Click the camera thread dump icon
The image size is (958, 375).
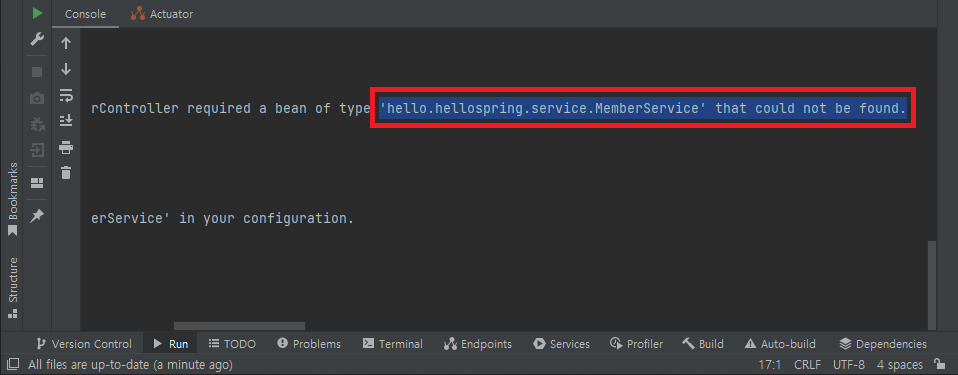[x=37, y=98]
